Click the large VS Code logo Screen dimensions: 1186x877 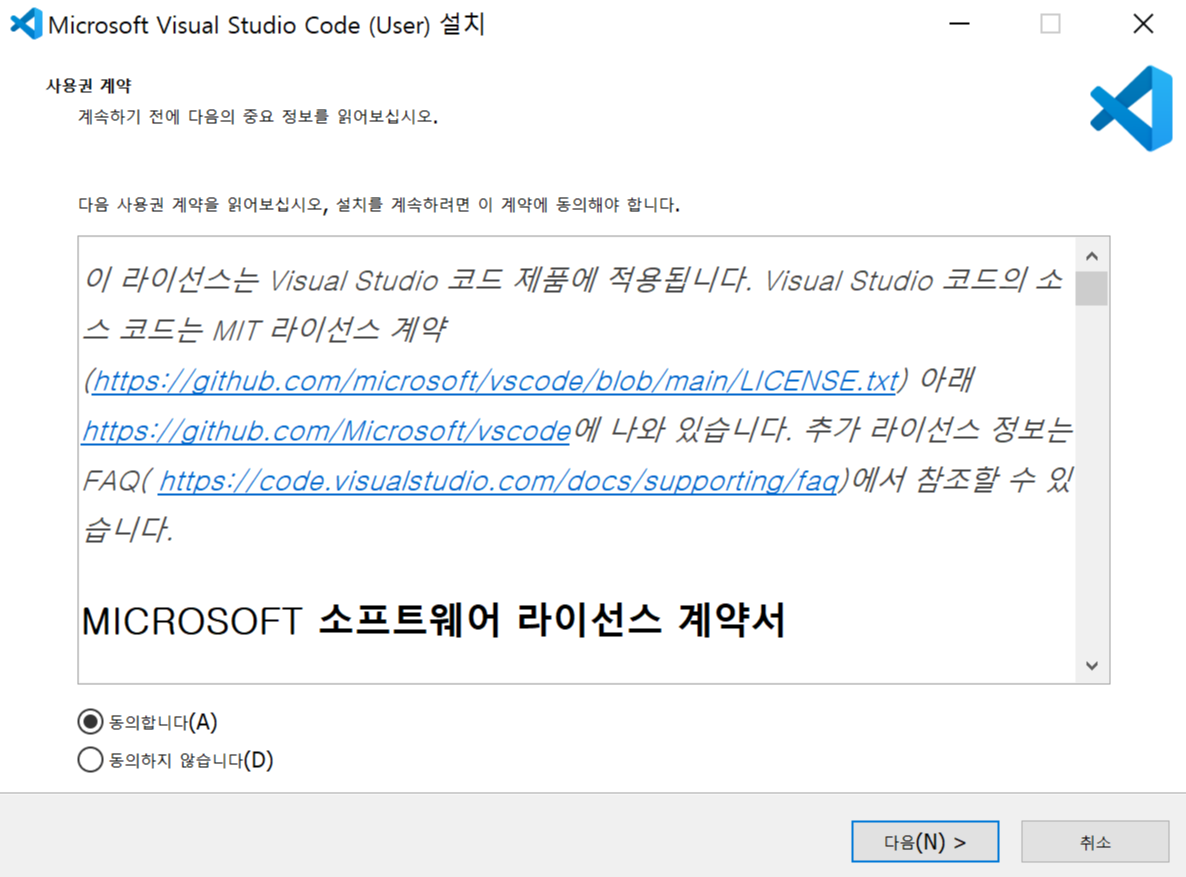point(1132,108)
